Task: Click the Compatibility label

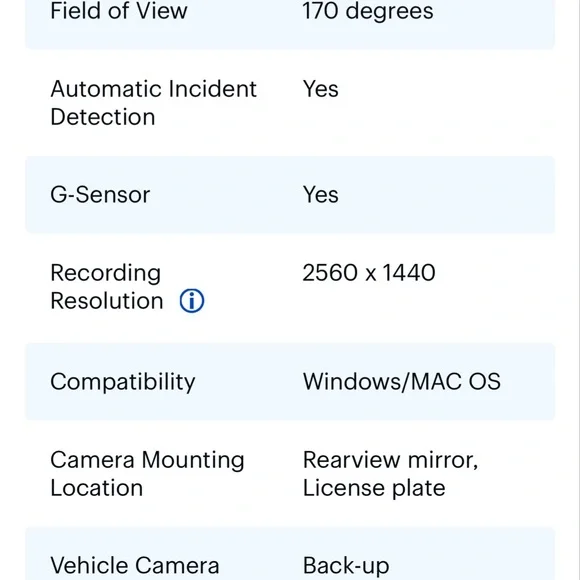Action: pyautogui.click(x=123, y=381)
